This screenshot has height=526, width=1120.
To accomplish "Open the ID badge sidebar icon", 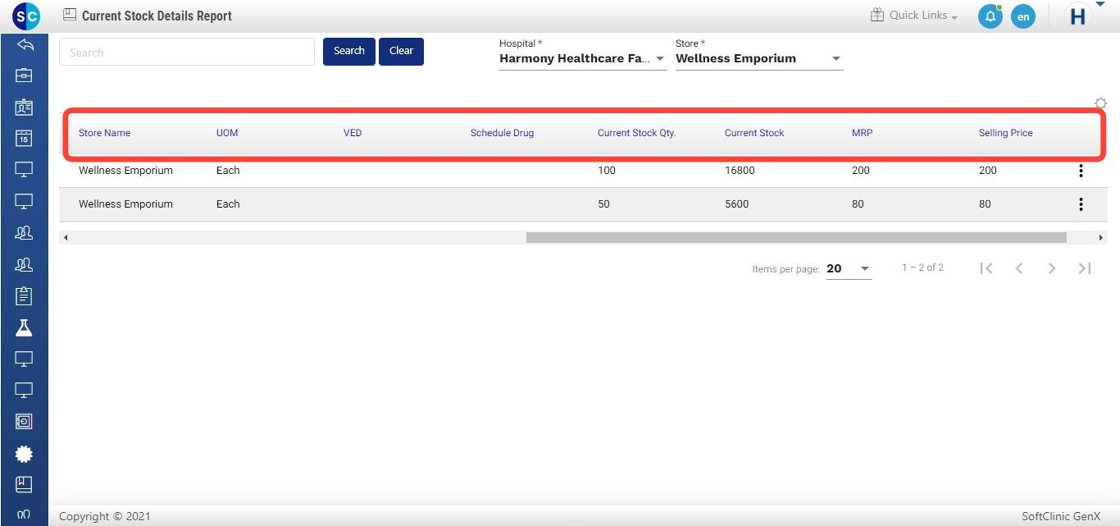I will [24, 106].
